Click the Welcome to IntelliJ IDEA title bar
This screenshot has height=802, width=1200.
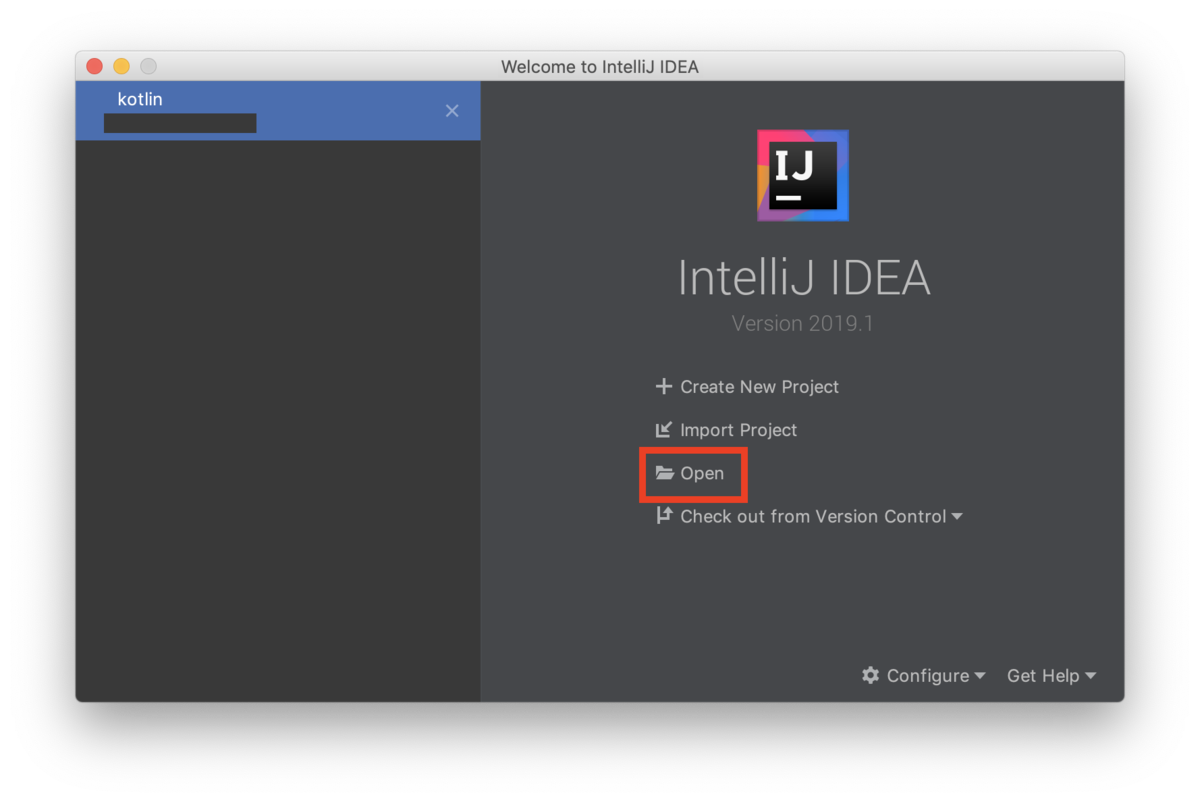(x=600, y=67)
